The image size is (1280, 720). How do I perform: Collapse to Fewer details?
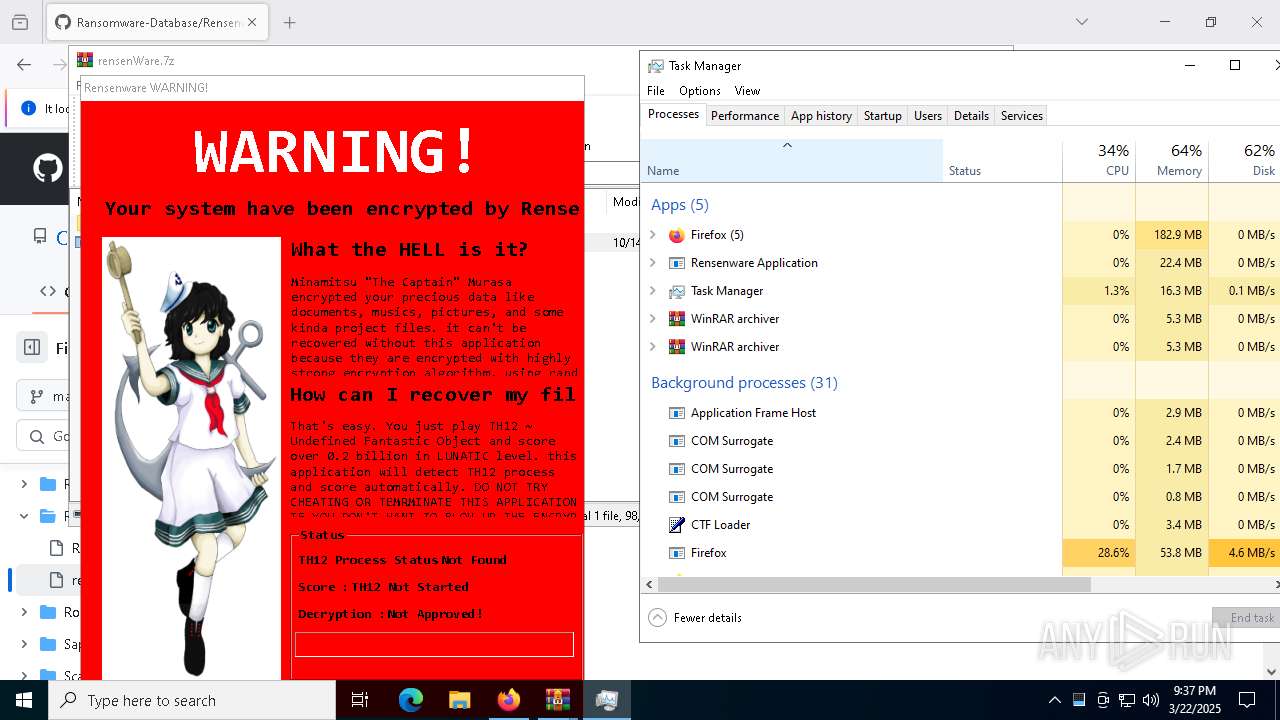pyautogui.click(x=696, y=618)
